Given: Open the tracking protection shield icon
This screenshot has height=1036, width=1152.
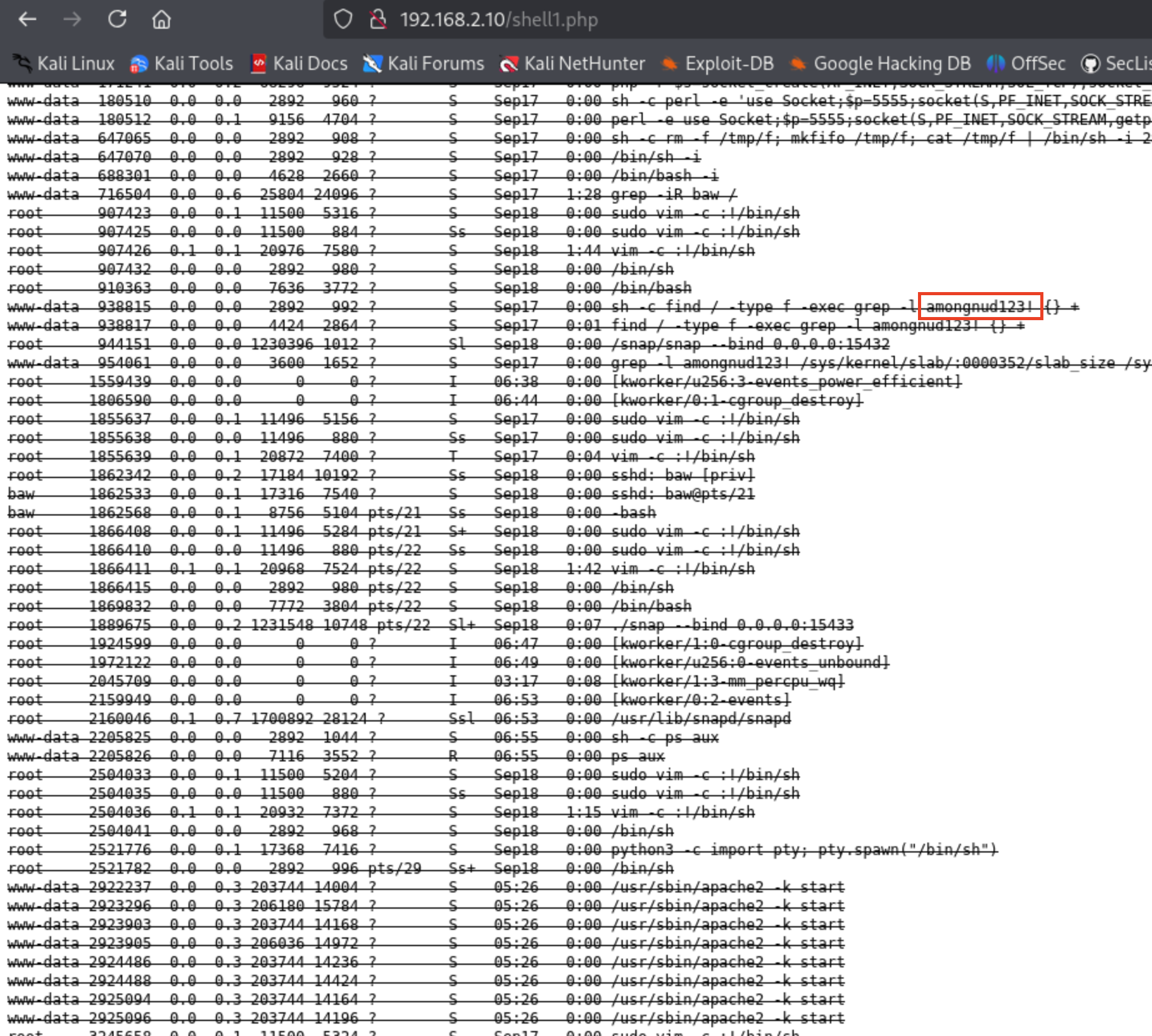Looking at the screenshot, I should (x=343, y=20).
